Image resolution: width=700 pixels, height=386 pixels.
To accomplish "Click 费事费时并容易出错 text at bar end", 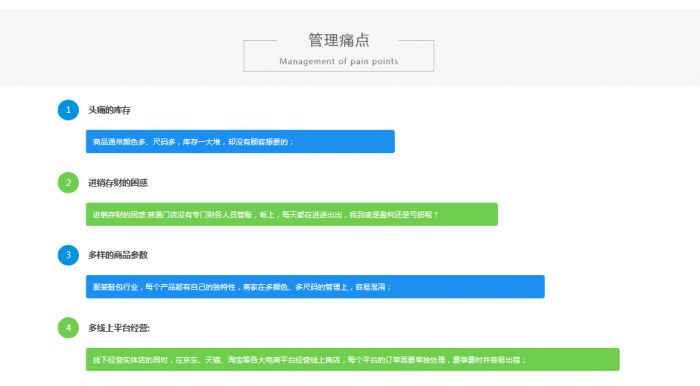I will pyautogui.click(x=486, y=360).
